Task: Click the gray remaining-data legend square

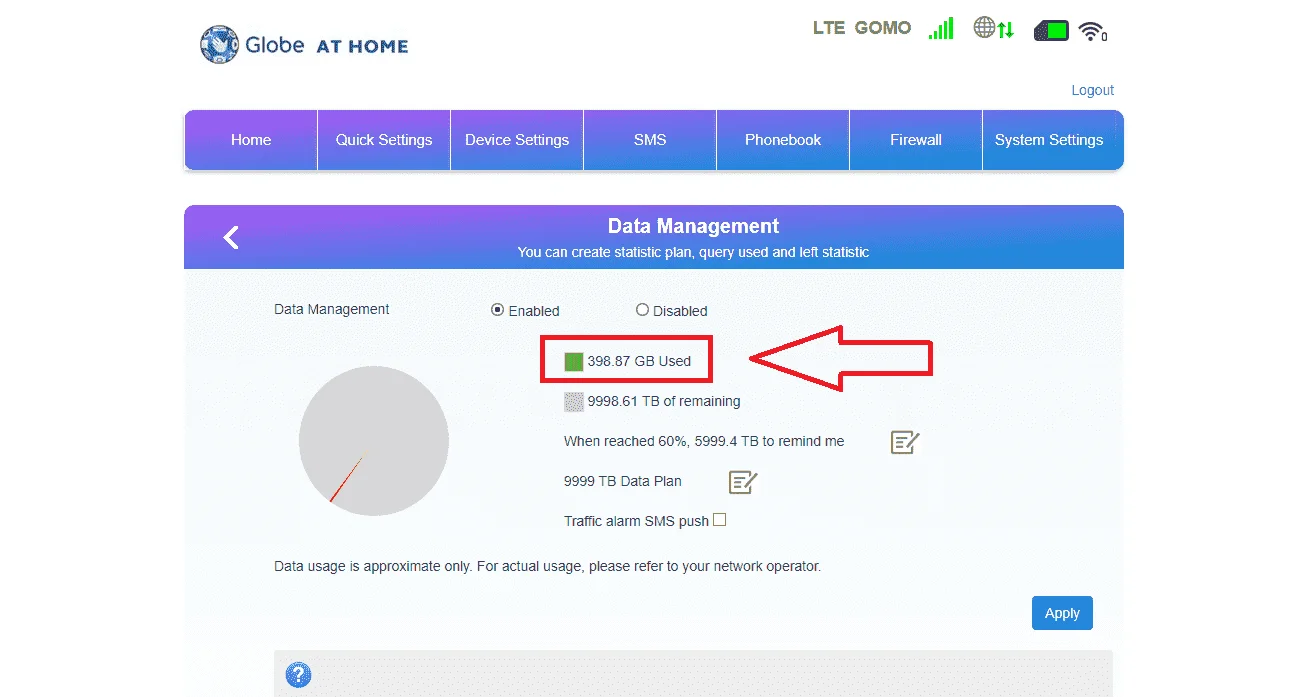Action: click(x=573, y=402)
